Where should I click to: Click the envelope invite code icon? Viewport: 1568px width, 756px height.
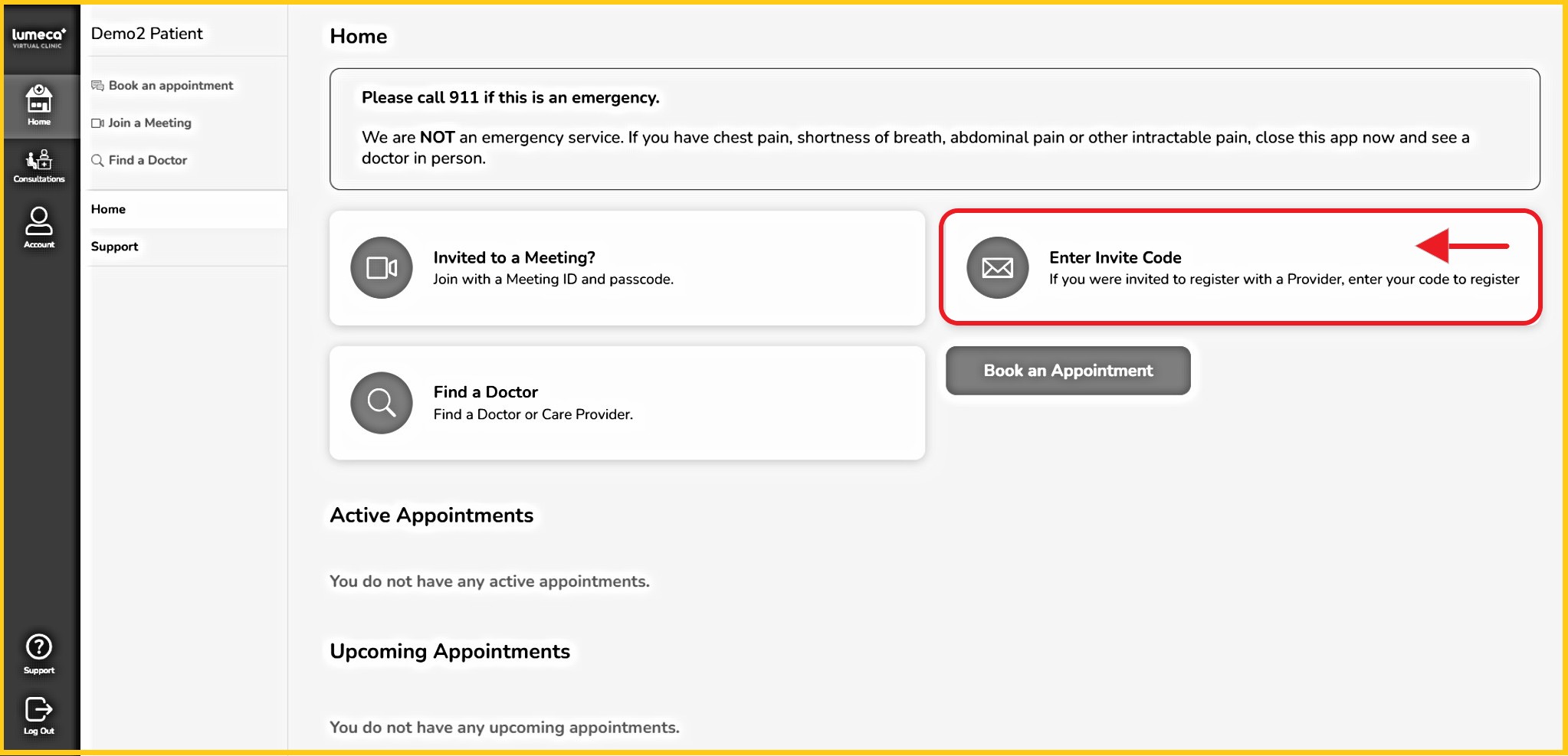(997, 267)
